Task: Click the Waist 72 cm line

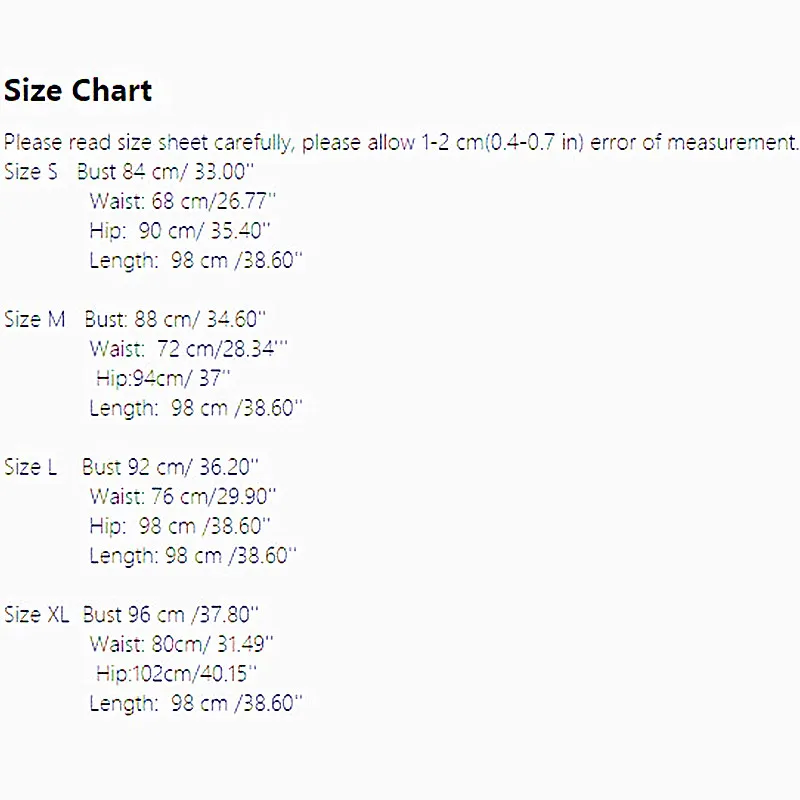Action: 188,349
